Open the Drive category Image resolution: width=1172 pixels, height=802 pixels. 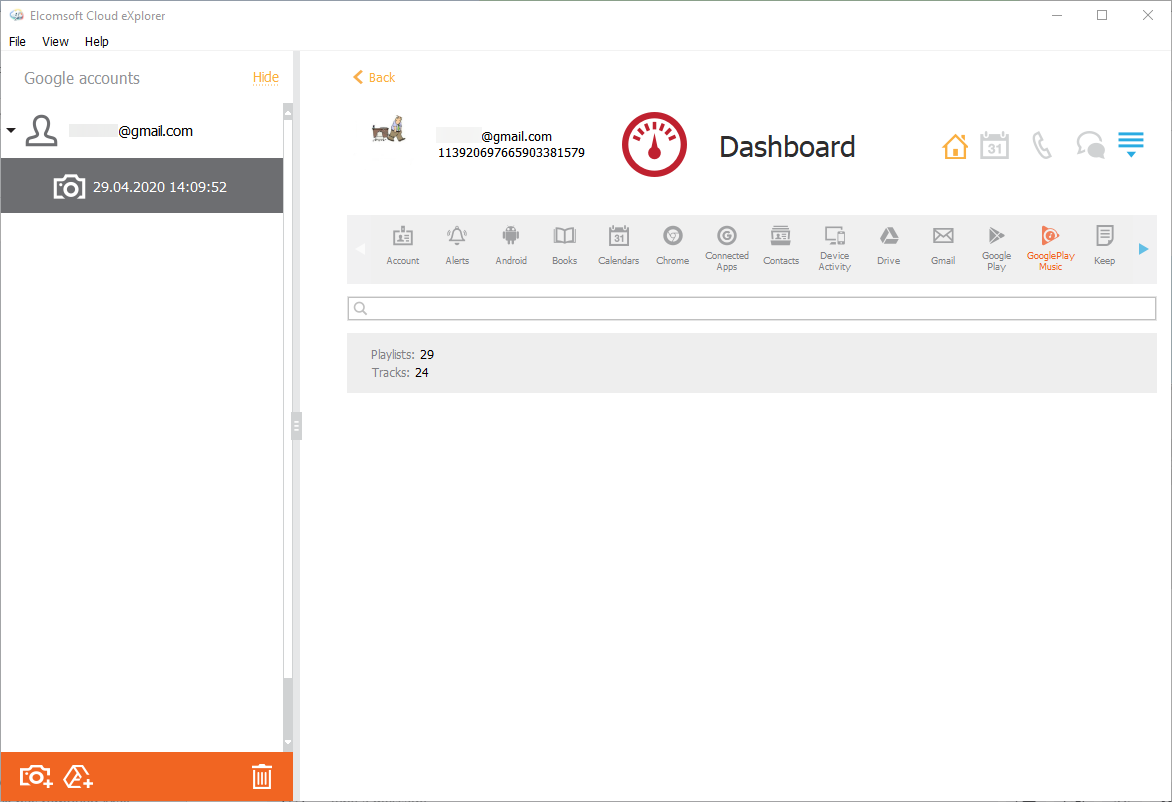coord(888,245)
